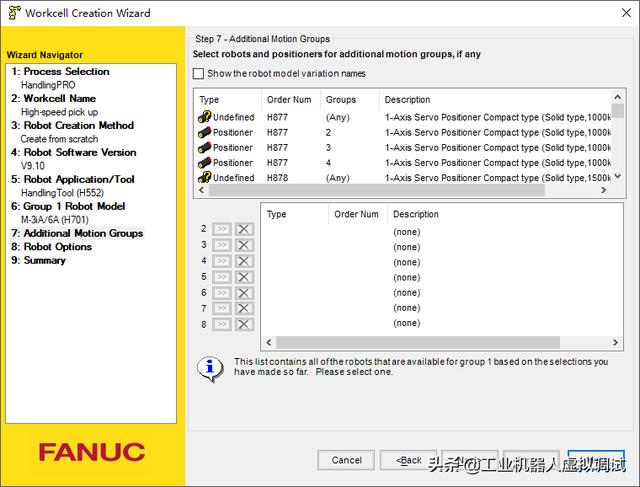
Task: Click High-speed pick up under Workcell Name
Action: [x=59, y=112]
